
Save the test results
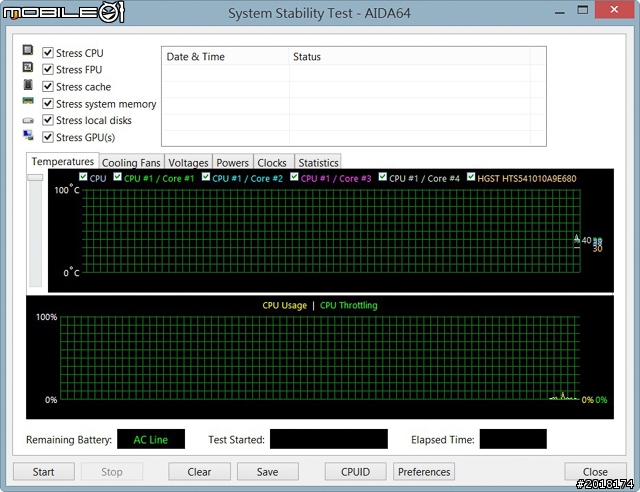[267, 472]
